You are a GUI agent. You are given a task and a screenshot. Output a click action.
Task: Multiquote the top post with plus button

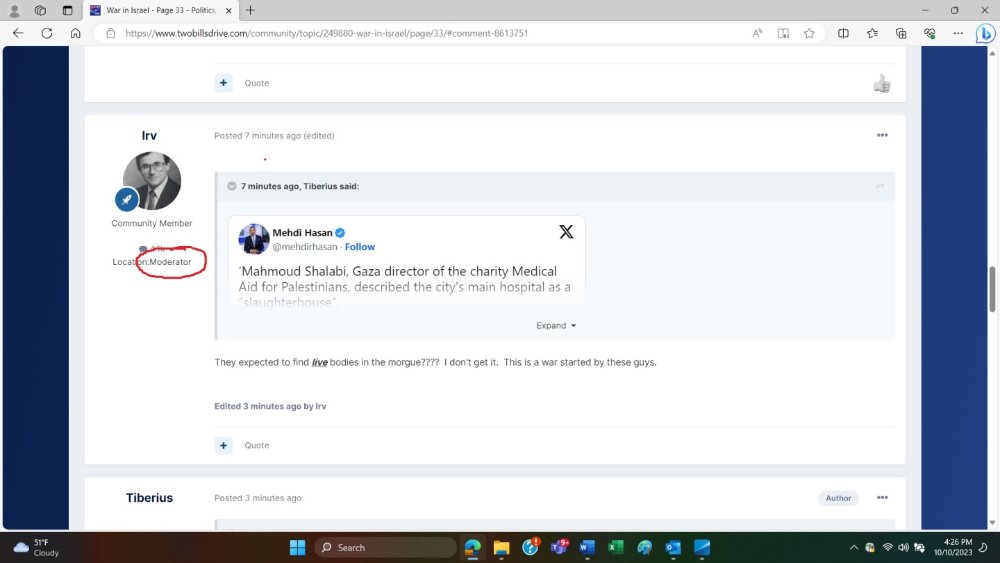click(x=223, y=83)
